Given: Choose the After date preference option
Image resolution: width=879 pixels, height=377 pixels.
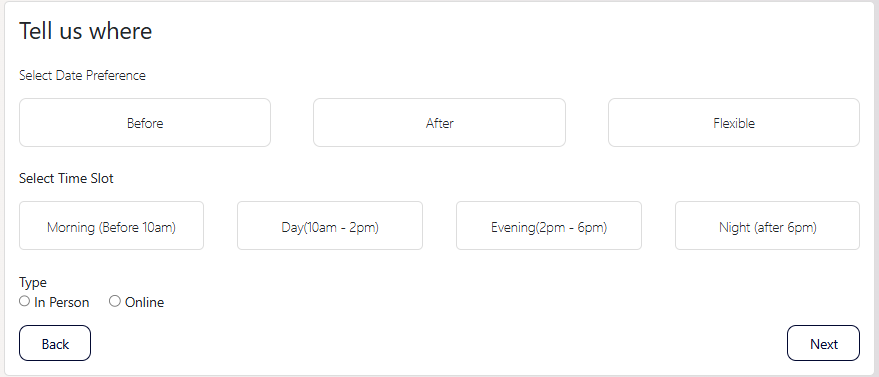Looking at the screenshot, I should (439, 123).
